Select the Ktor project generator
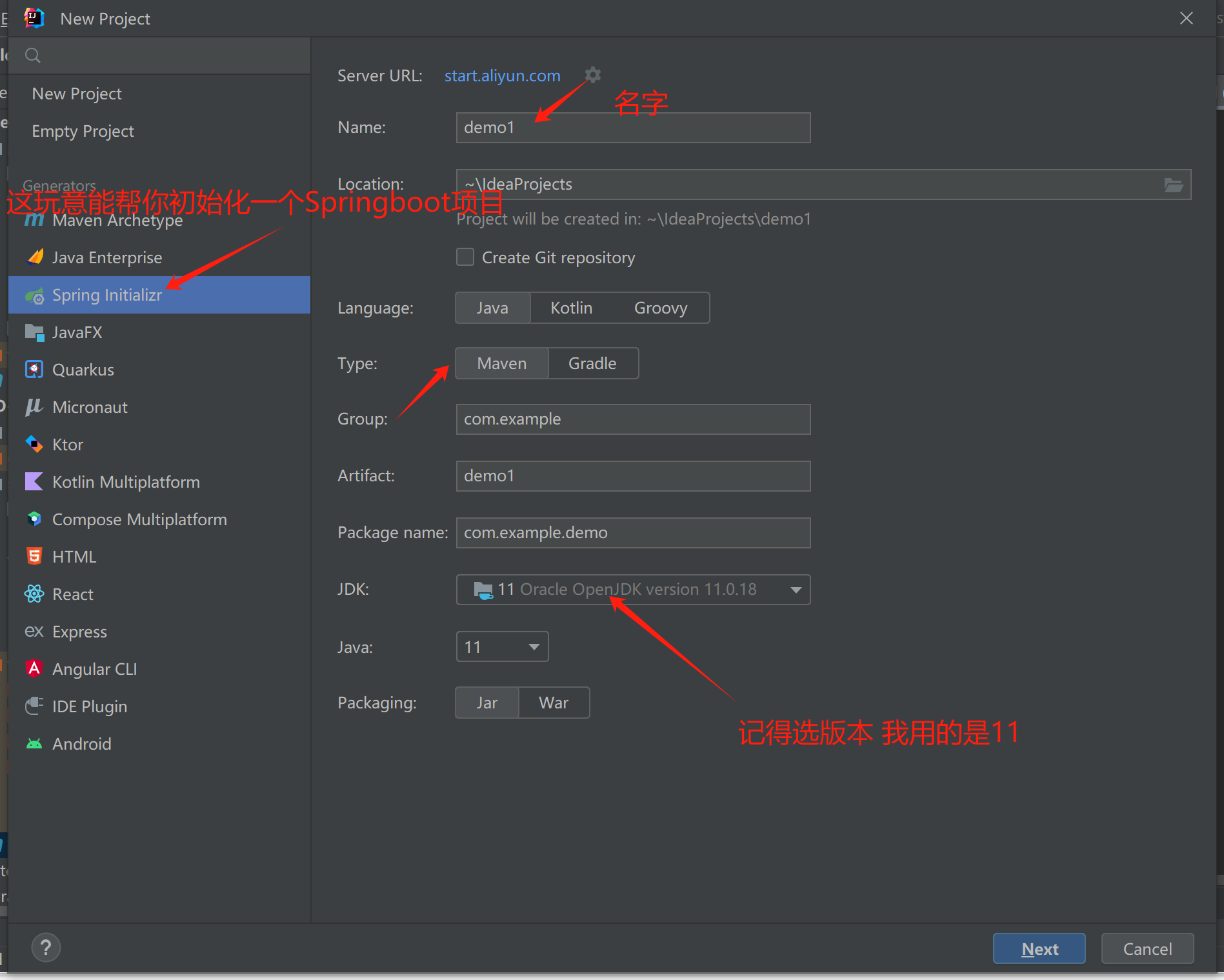This screenshot has width=1224, height=980. (x=66, y=444)
